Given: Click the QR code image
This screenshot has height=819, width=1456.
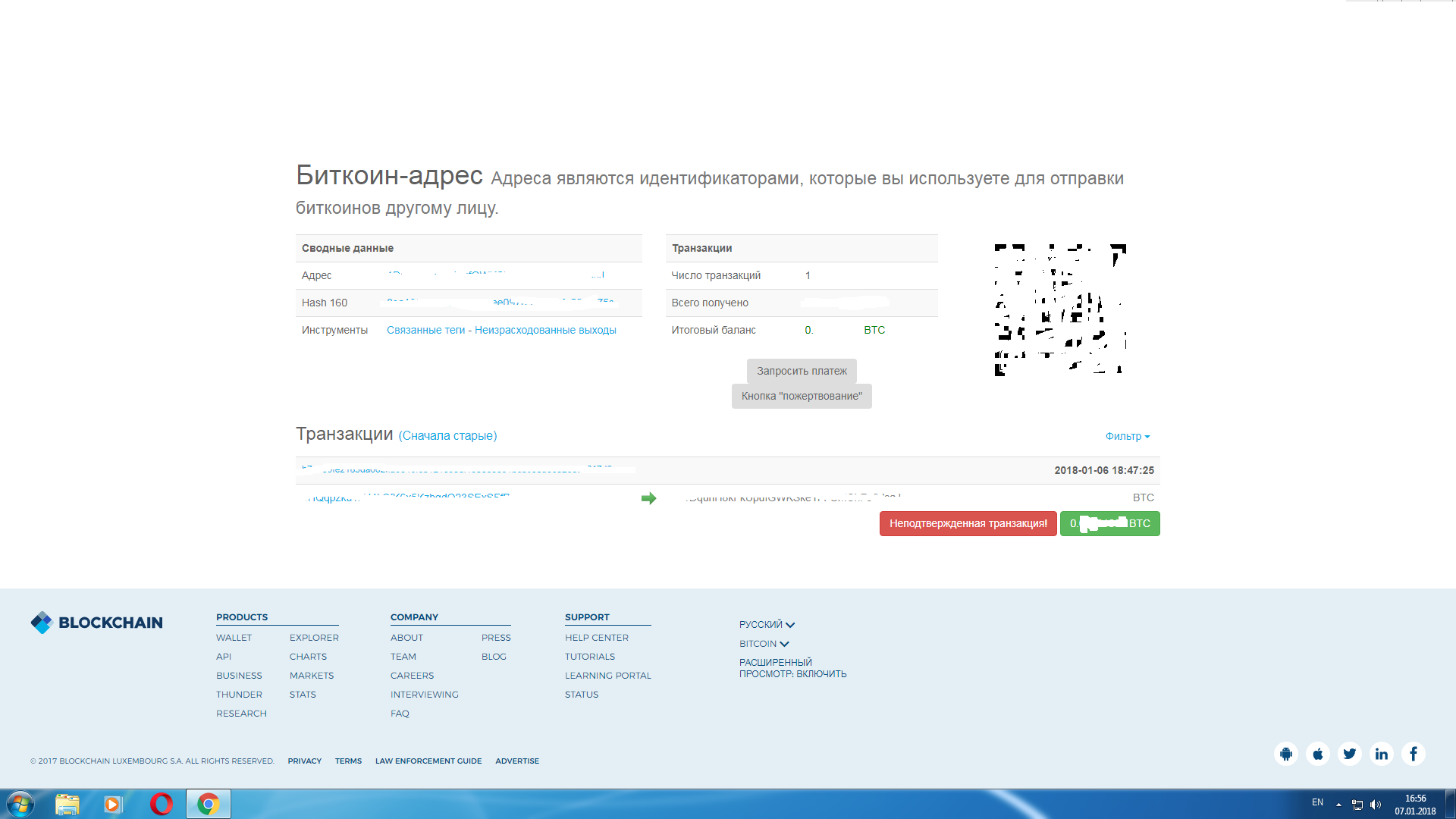Looking at the screenshot, I should 1060,309.
